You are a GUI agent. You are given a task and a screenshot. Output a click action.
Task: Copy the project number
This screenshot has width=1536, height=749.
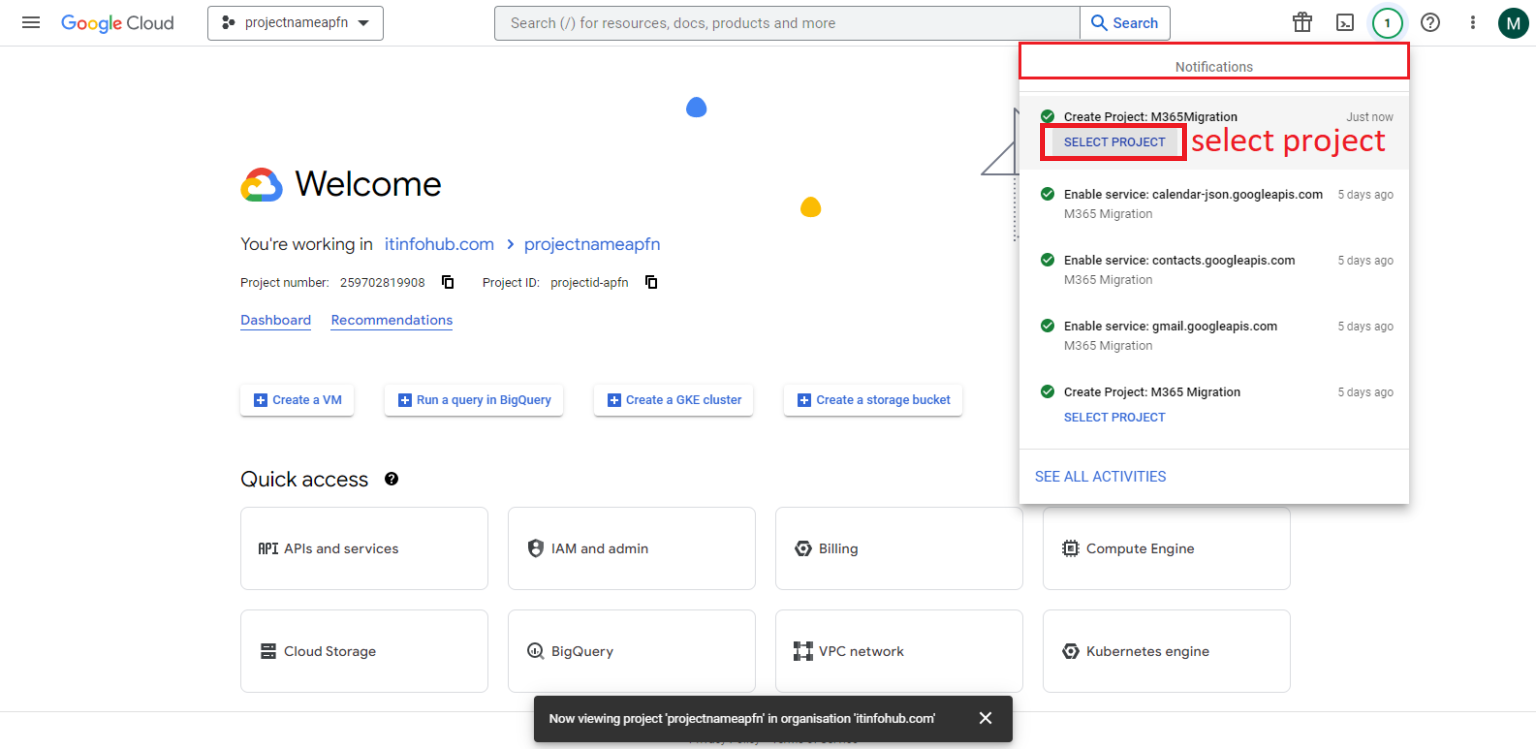(448, 282)
